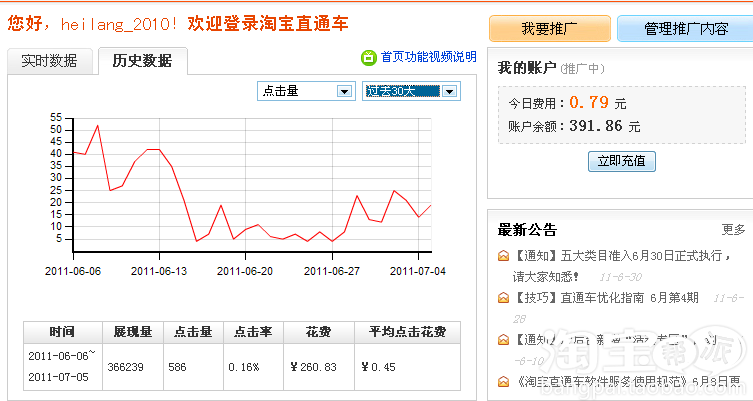Select the spend value ¥260.83
753x401 pixels.
[314, 367]
